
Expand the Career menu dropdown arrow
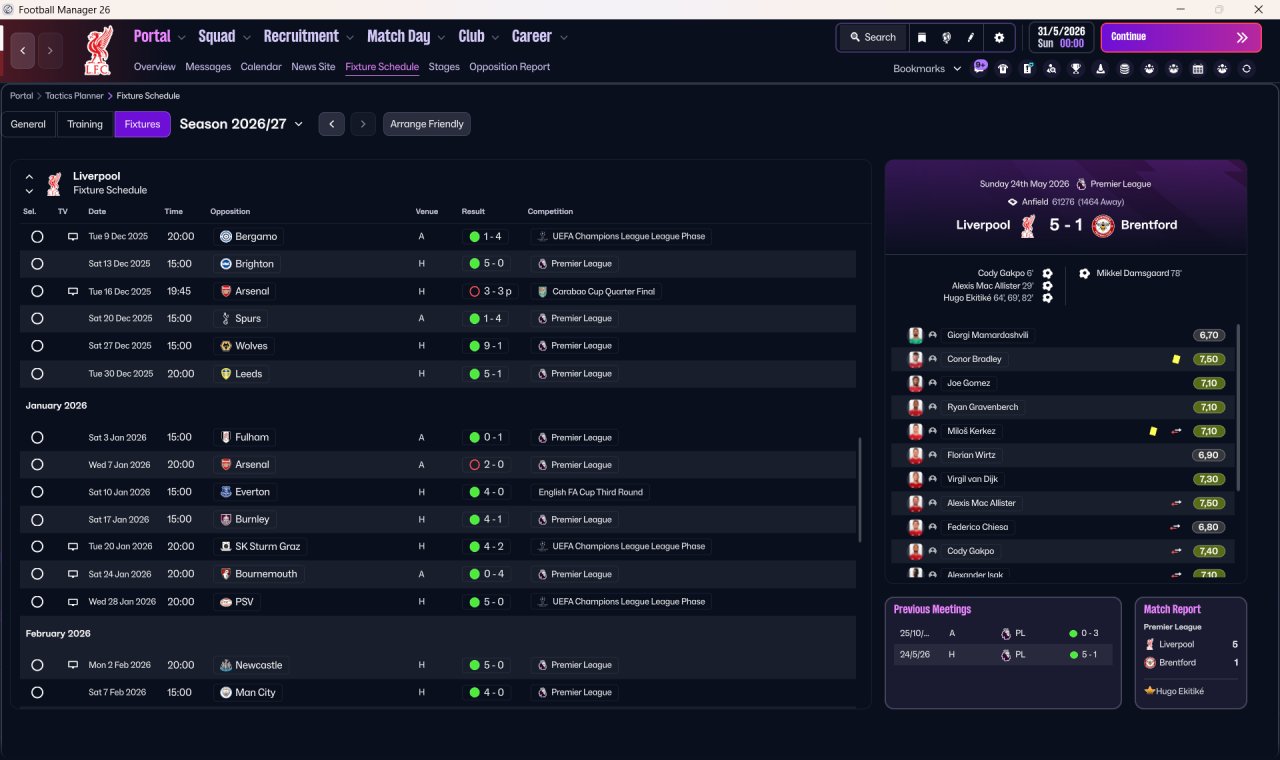[564, 38]
